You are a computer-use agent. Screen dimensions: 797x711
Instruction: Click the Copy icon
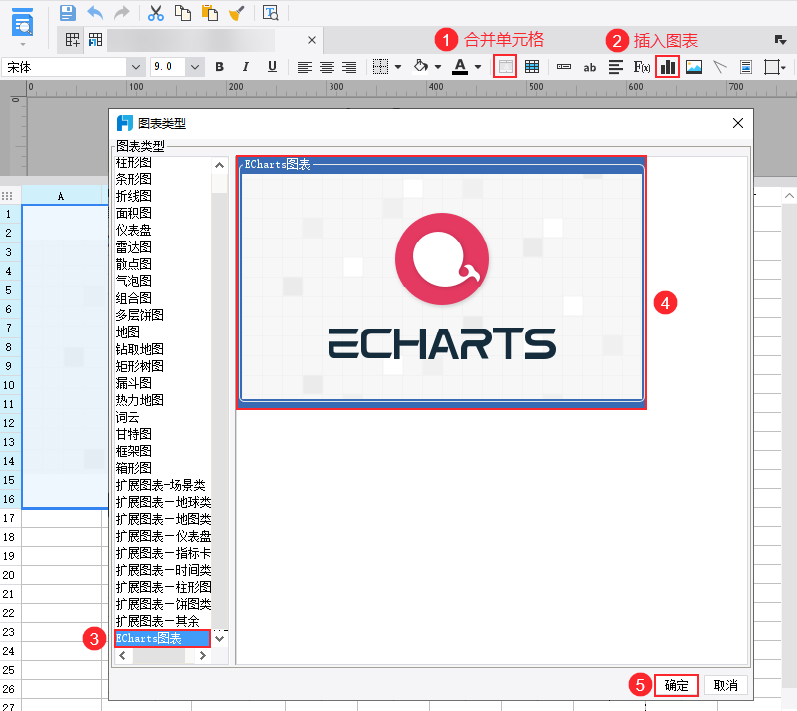point(182,13)
